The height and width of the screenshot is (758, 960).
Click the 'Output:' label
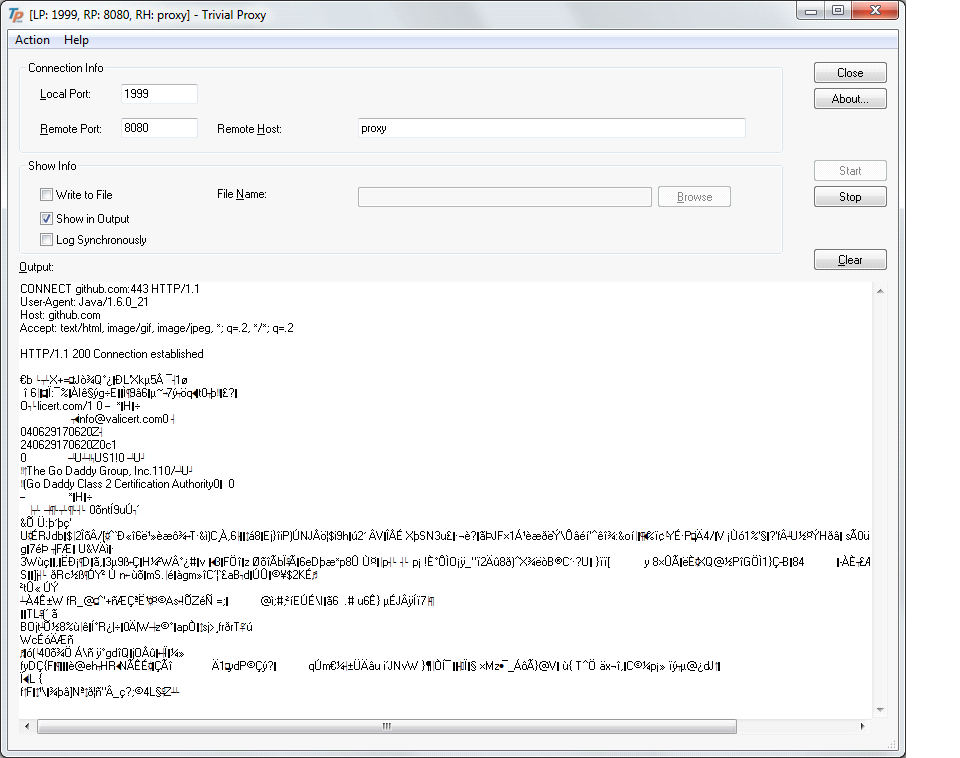pos(36,267)
